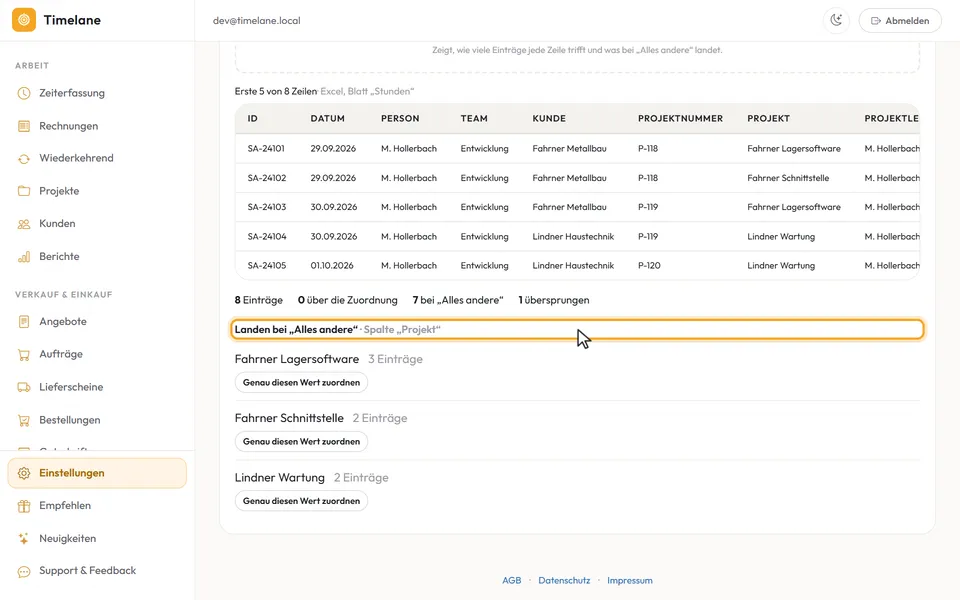Viewport: 960px width, 600px height.
Task: Click the Abmelden logout button
Action: pos(900,20)
